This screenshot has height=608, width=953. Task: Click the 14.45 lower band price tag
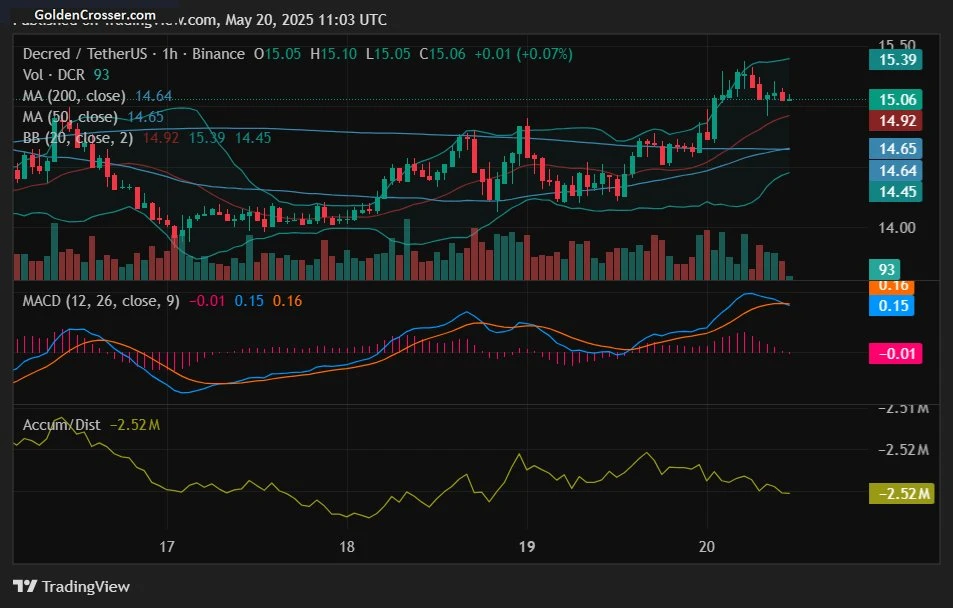[x=893, y=192]
